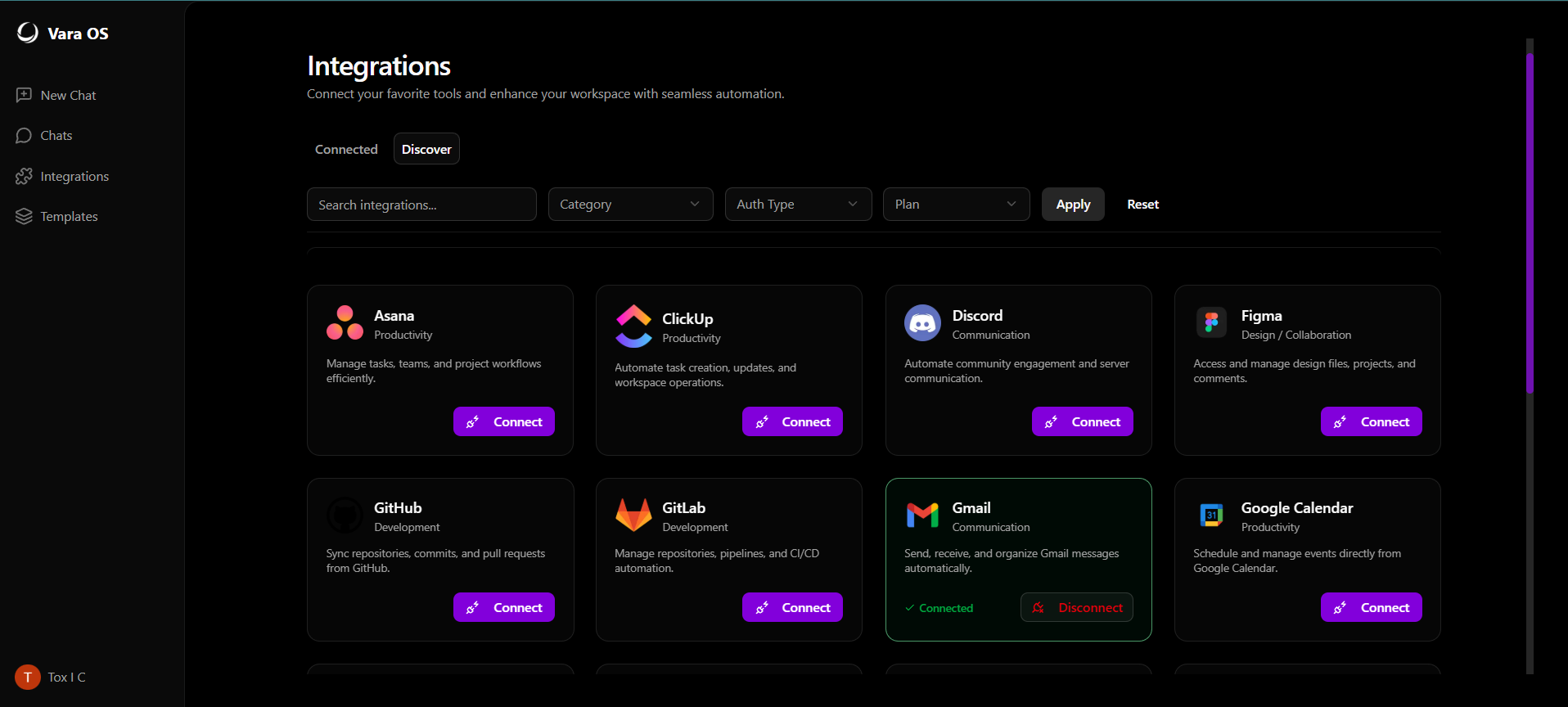Click the Google Calendar logo icon

click(1211, 516)
